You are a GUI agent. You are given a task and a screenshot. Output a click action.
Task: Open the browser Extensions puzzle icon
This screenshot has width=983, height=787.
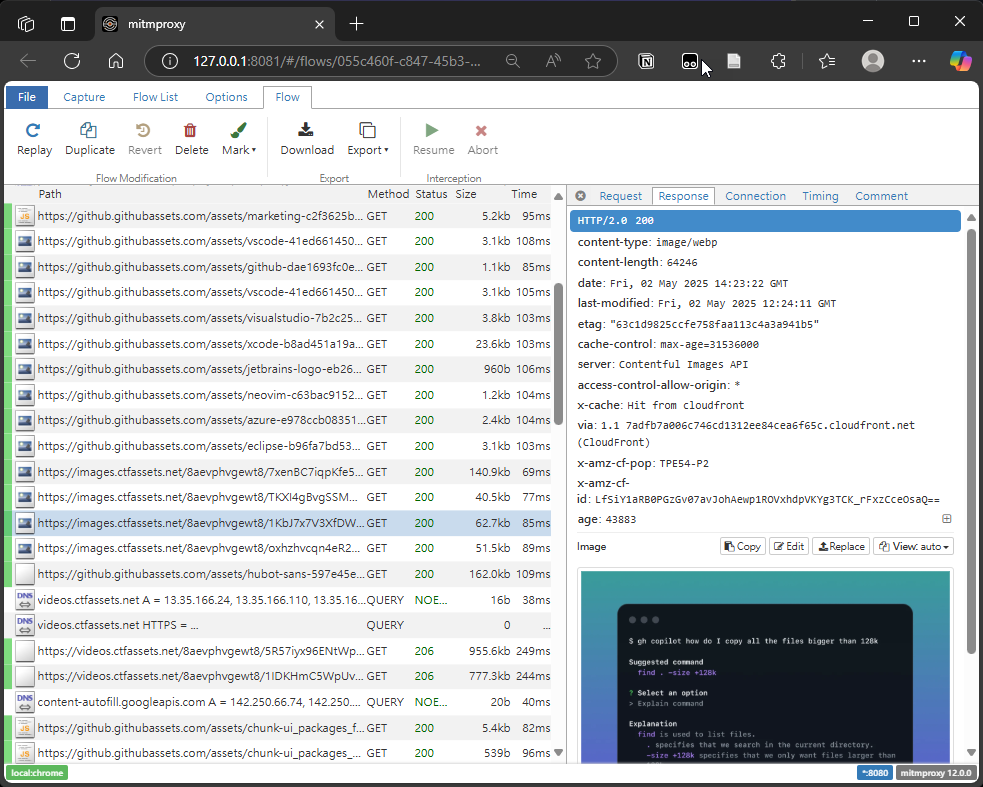point(778,61)
